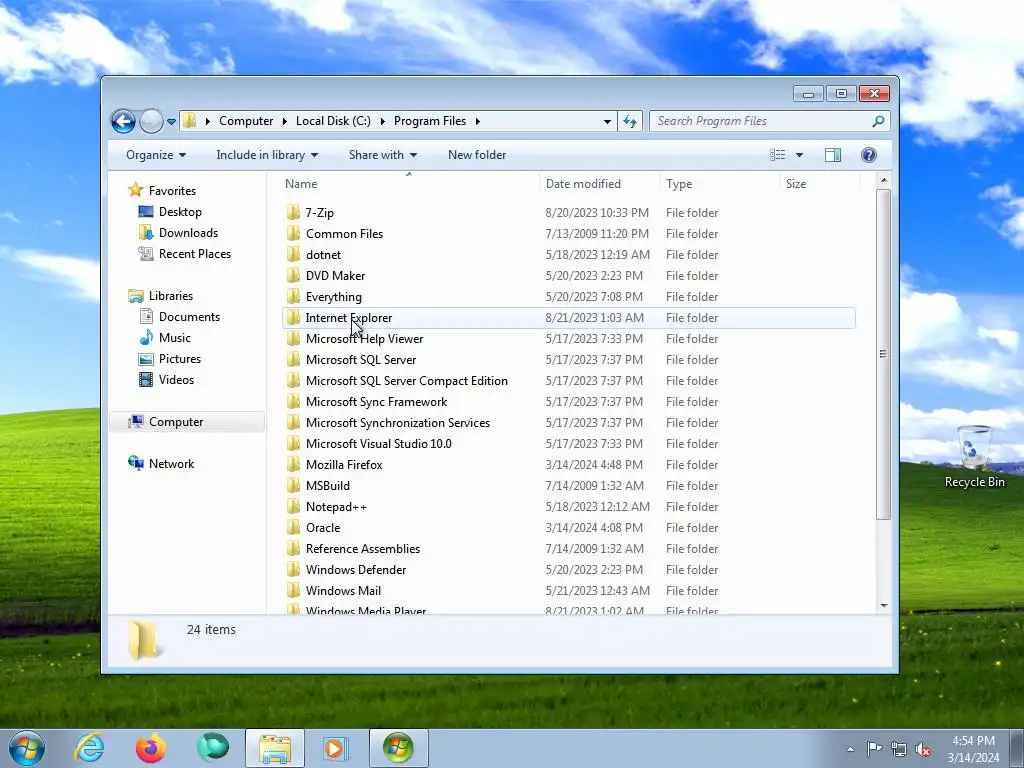Select Microsoft Visual Studio 10.0 folder

click(x=378, y=443)
